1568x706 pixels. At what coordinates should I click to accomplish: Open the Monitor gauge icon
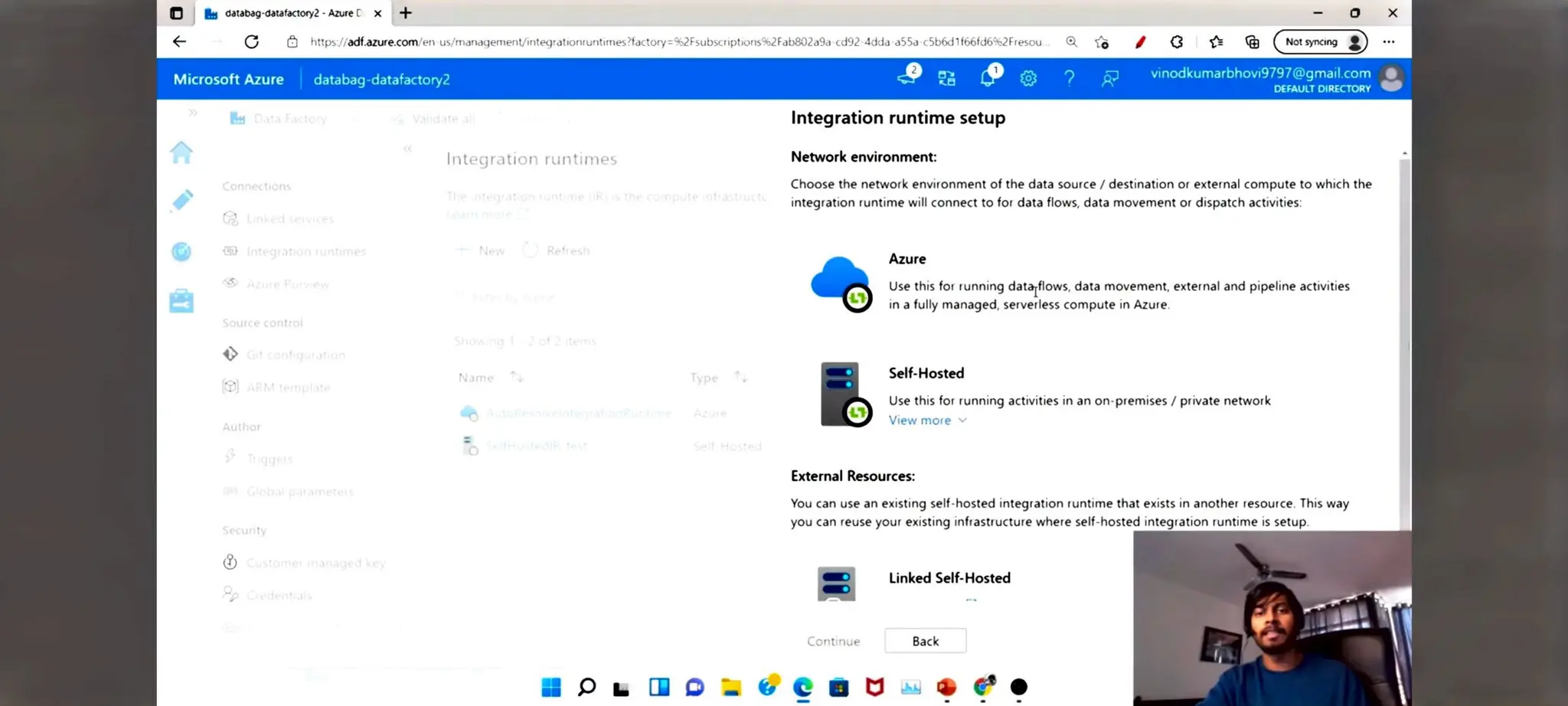pos(181,251)
